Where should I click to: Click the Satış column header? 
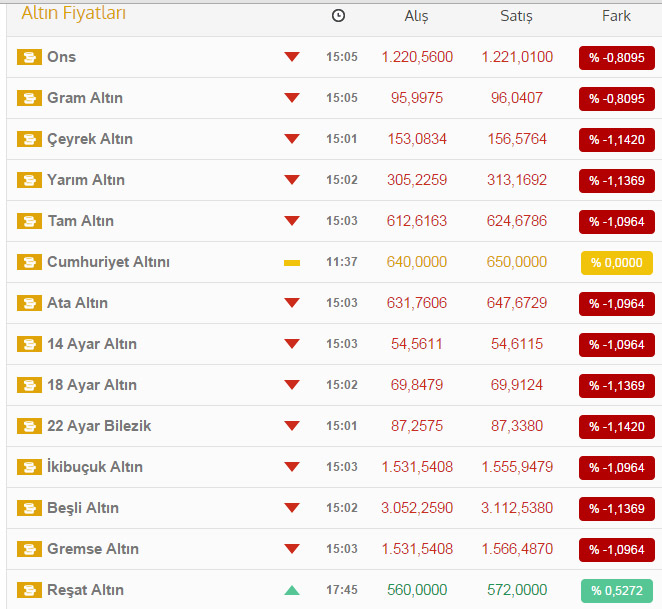(x=516, y=16)
